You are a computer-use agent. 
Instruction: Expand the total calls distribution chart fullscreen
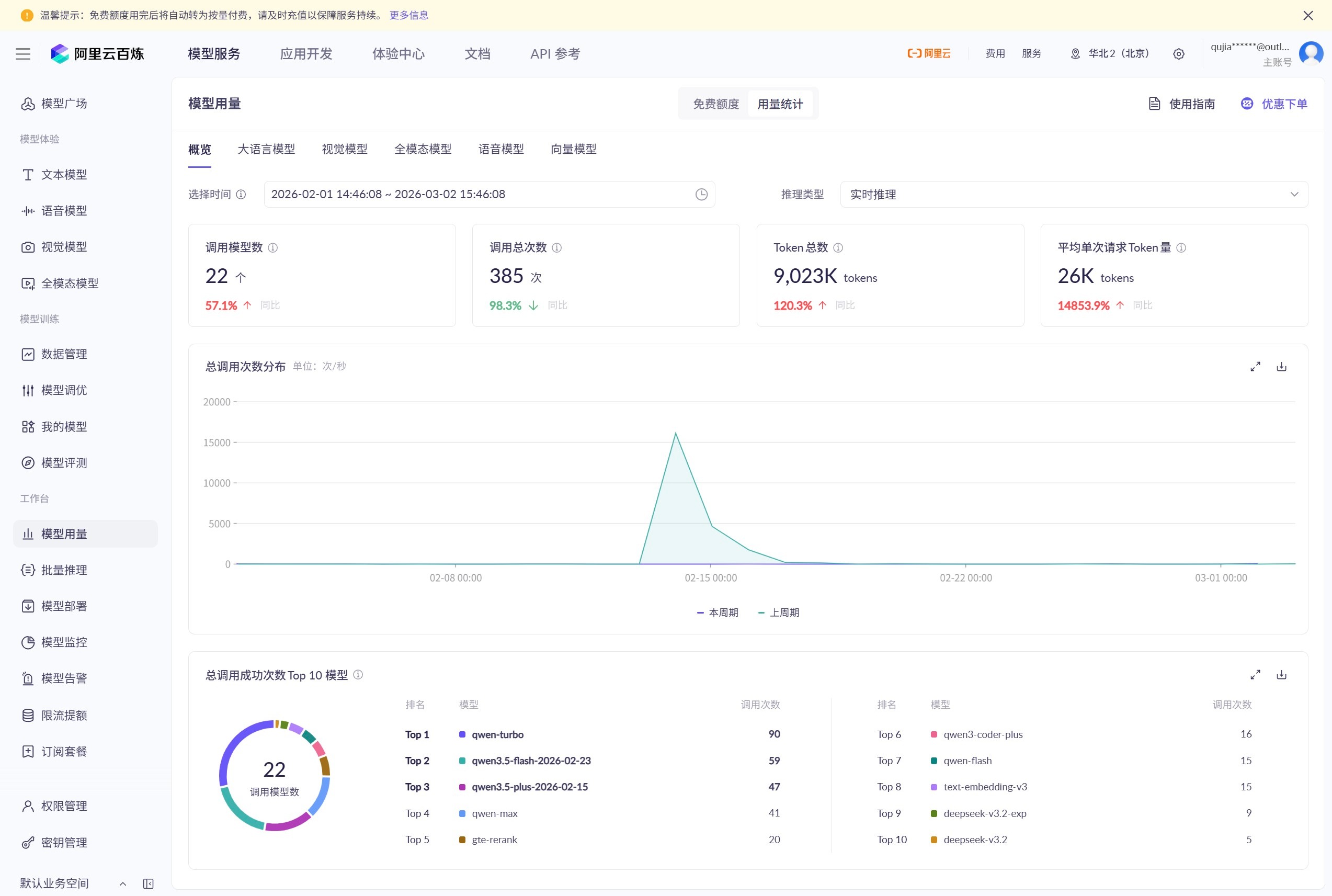click(x=1255, y=367)
